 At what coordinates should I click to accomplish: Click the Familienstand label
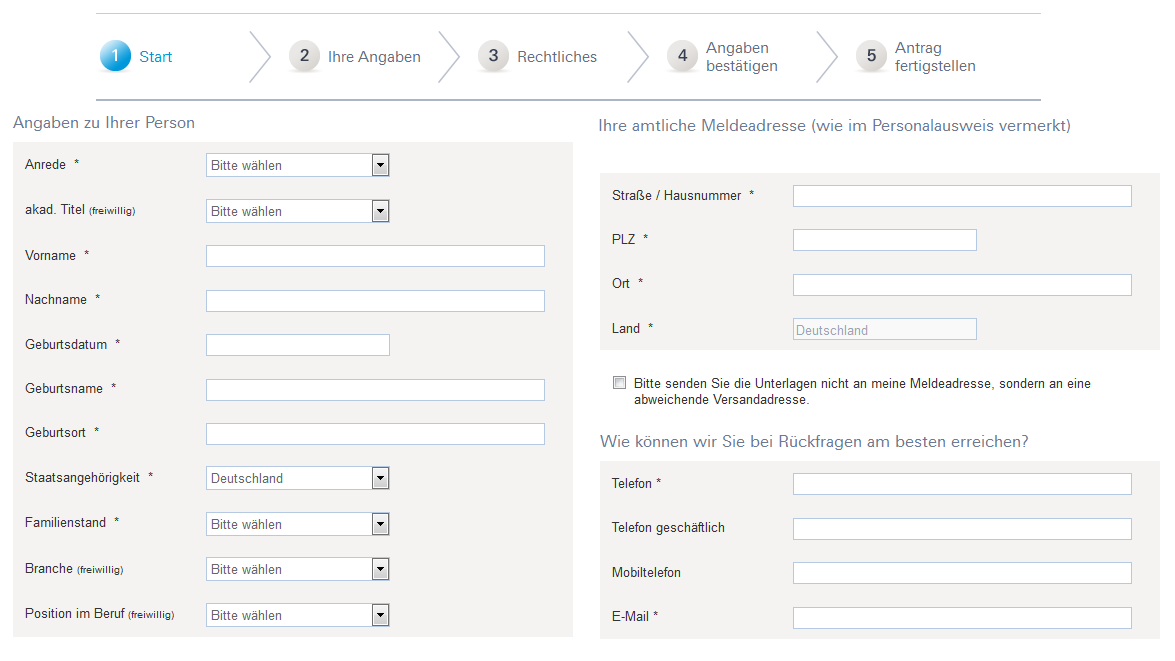(x=65, y=523)
